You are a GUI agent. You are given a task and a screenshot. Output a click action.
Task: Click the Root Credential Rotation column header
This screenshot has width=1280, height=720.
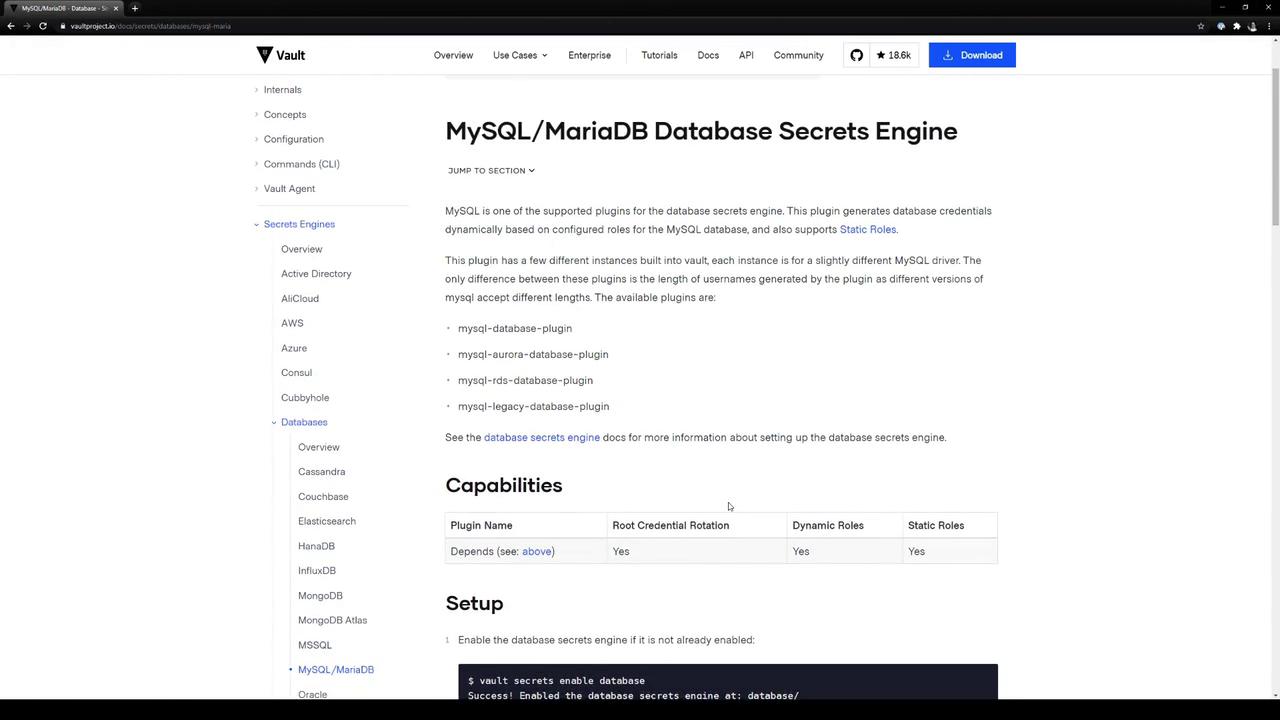tap(671, 526)
